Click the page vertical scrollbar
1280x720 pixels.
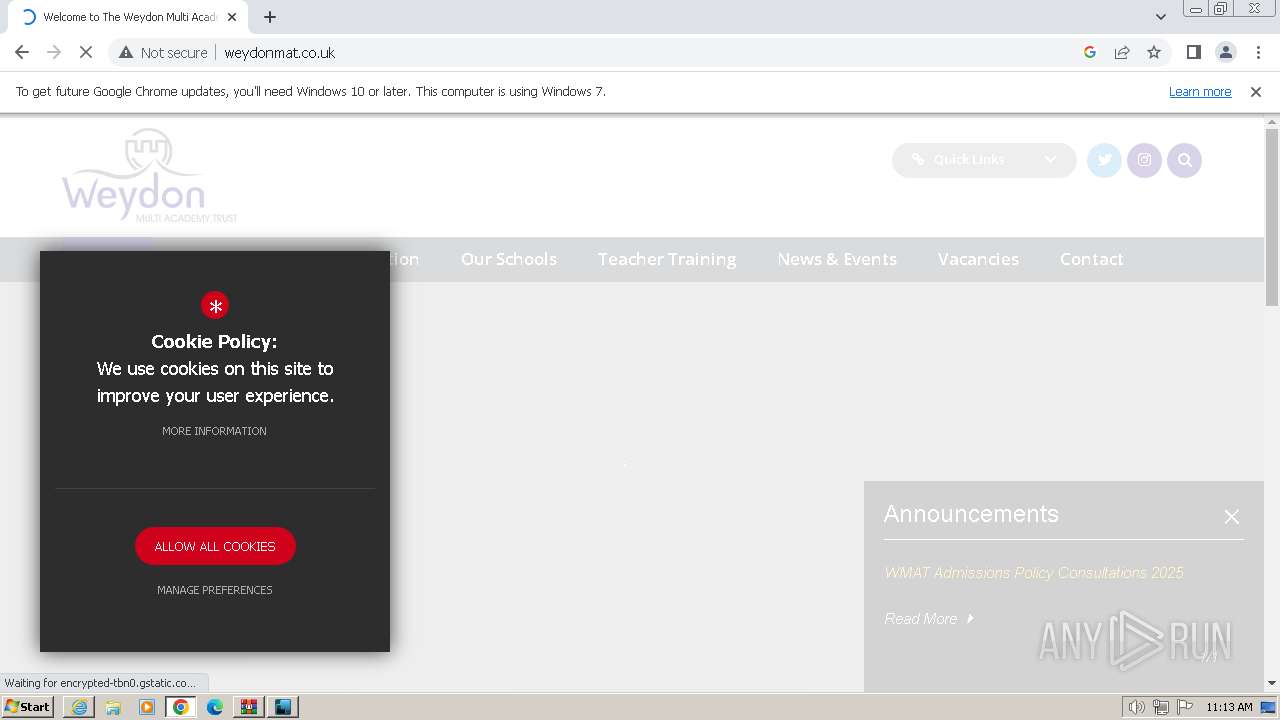pos(1272,215)
